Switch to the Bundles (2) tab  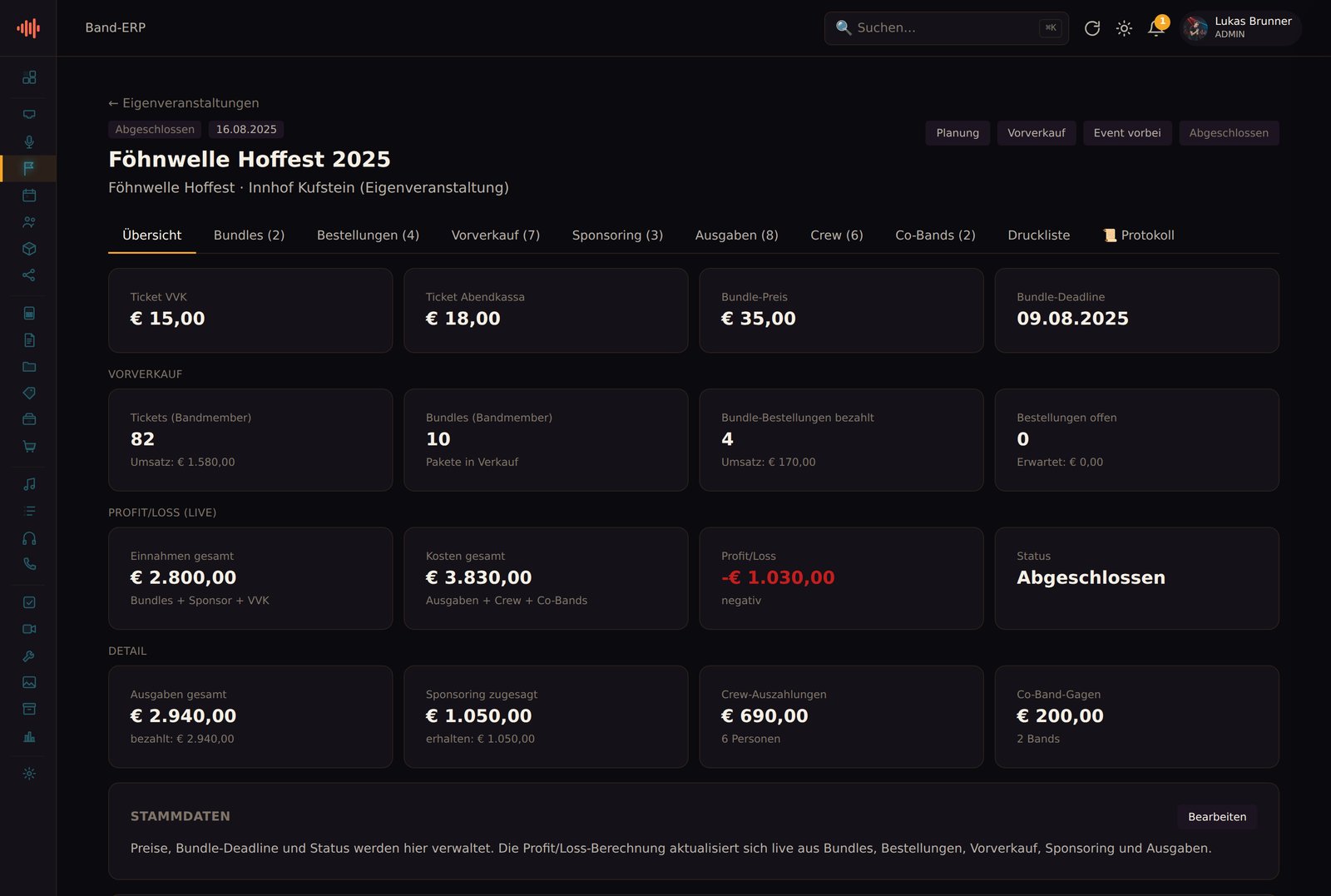point(249,235)
